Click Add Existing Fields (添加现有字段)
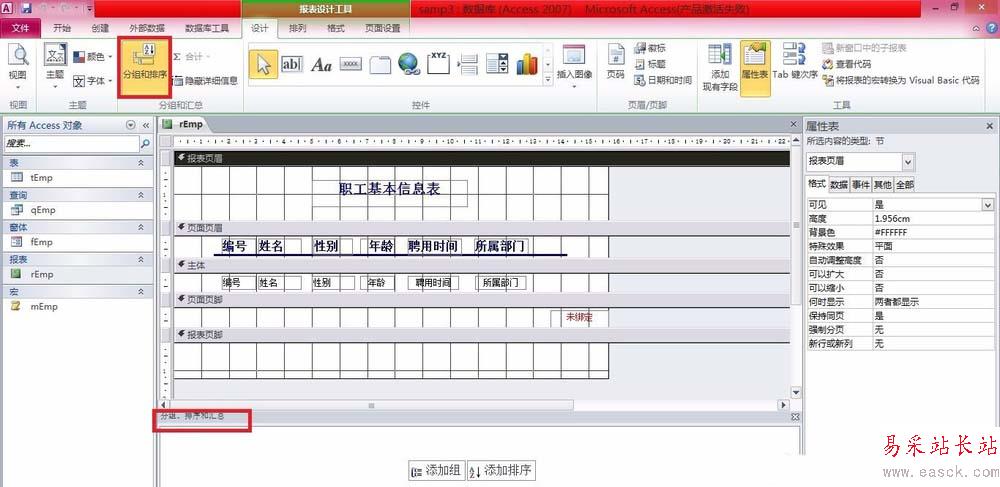 pyautogui.click(x=720, y=68)
